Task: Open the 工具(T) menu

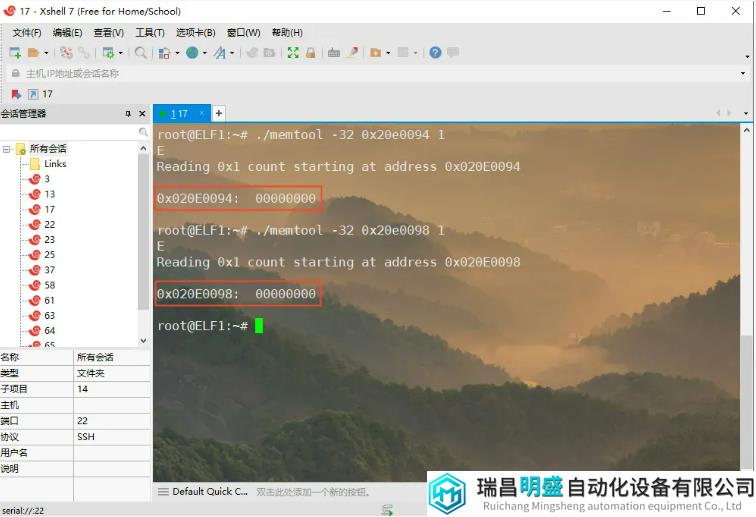Action: coord(150,32)
